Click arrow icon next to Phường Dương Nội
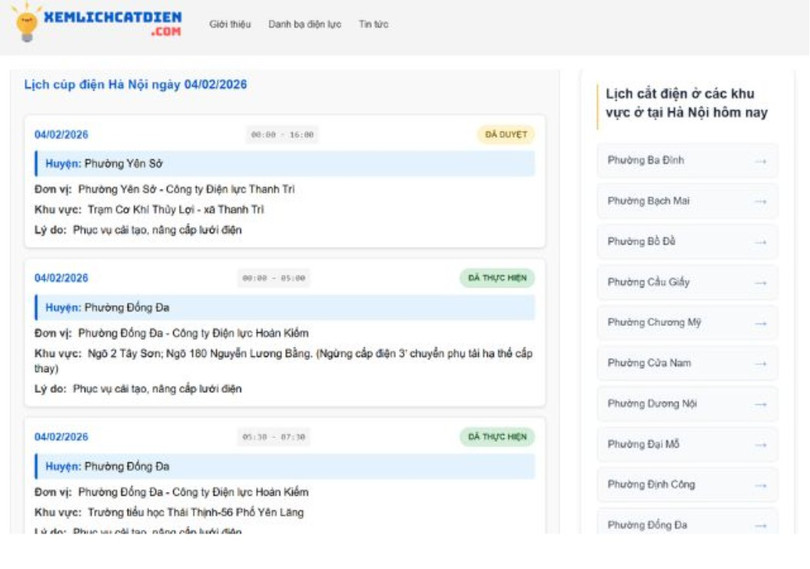The width and height of the screenshot is (810, 569). (x=760, y=404)
